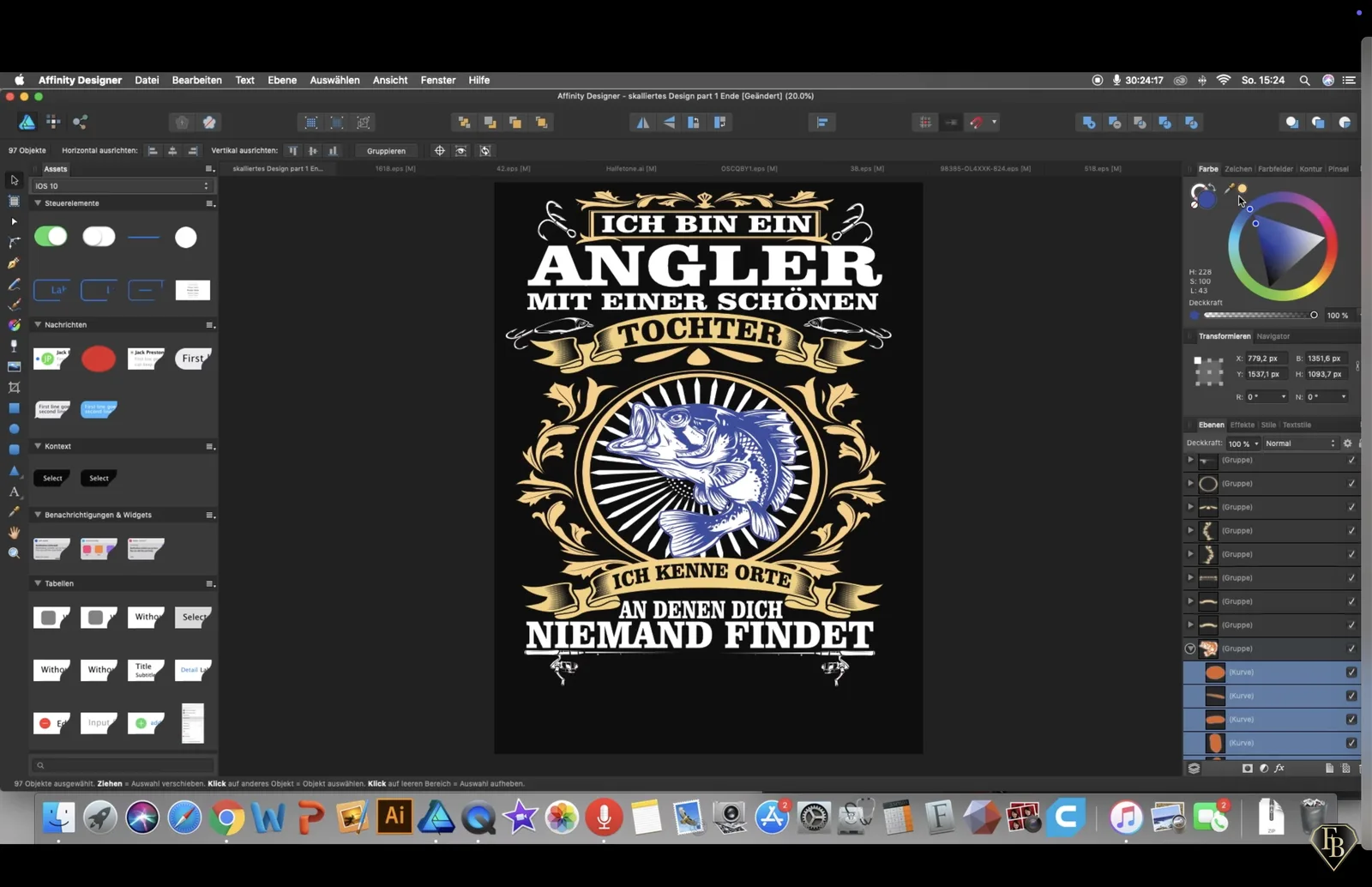Click the layer effects fx icon

(1279, 769)
